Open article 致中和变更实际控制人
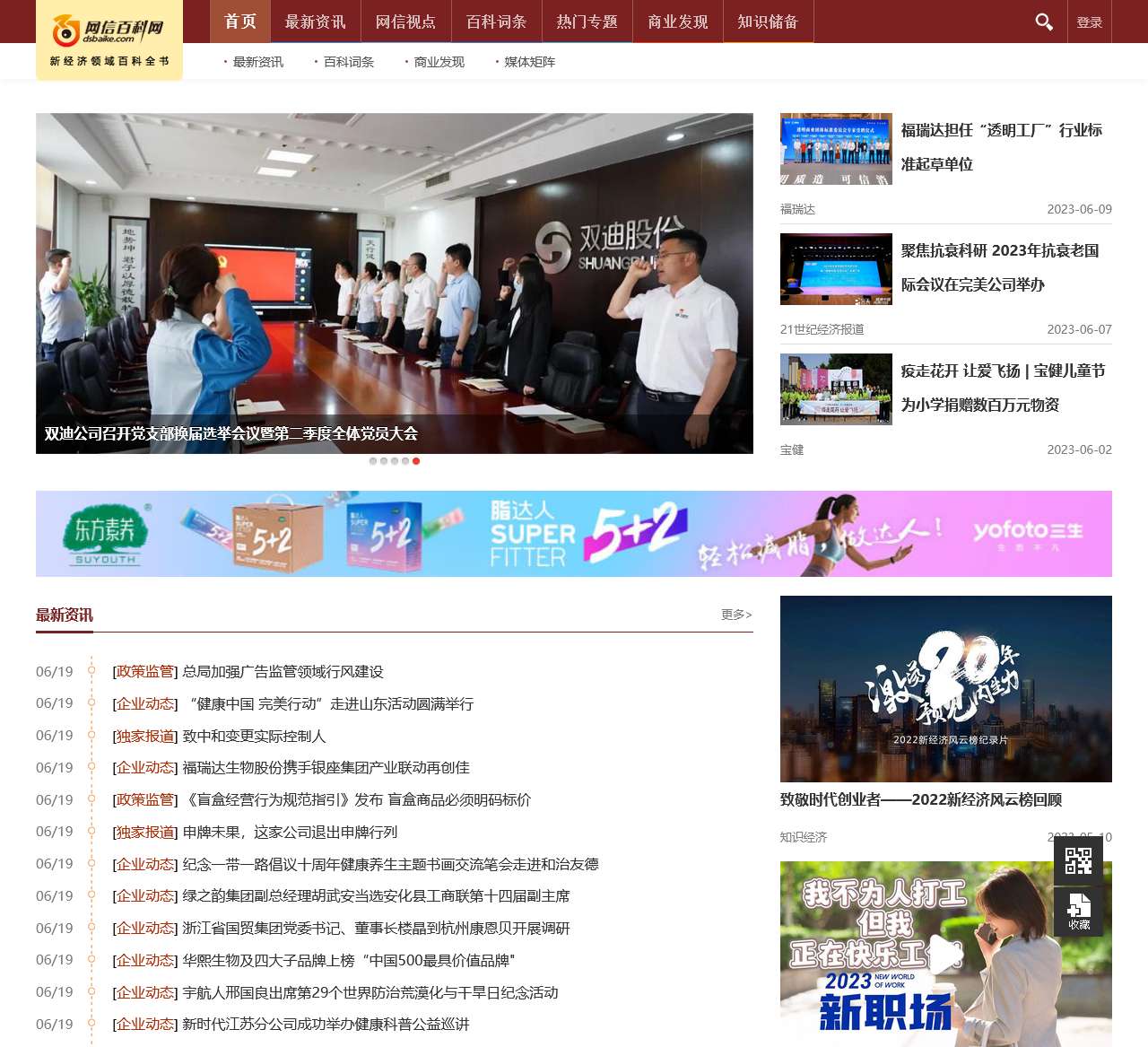 tap(254, 736)
